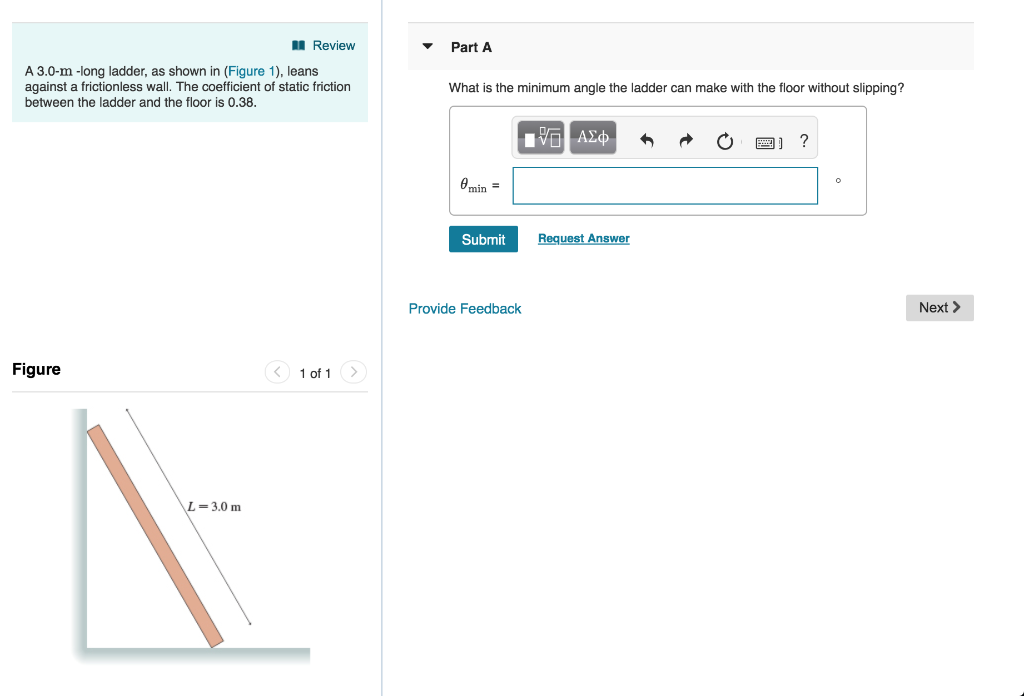Undo the last equation edit
The width and height of the screenshot is (1024, 696).
646,141
